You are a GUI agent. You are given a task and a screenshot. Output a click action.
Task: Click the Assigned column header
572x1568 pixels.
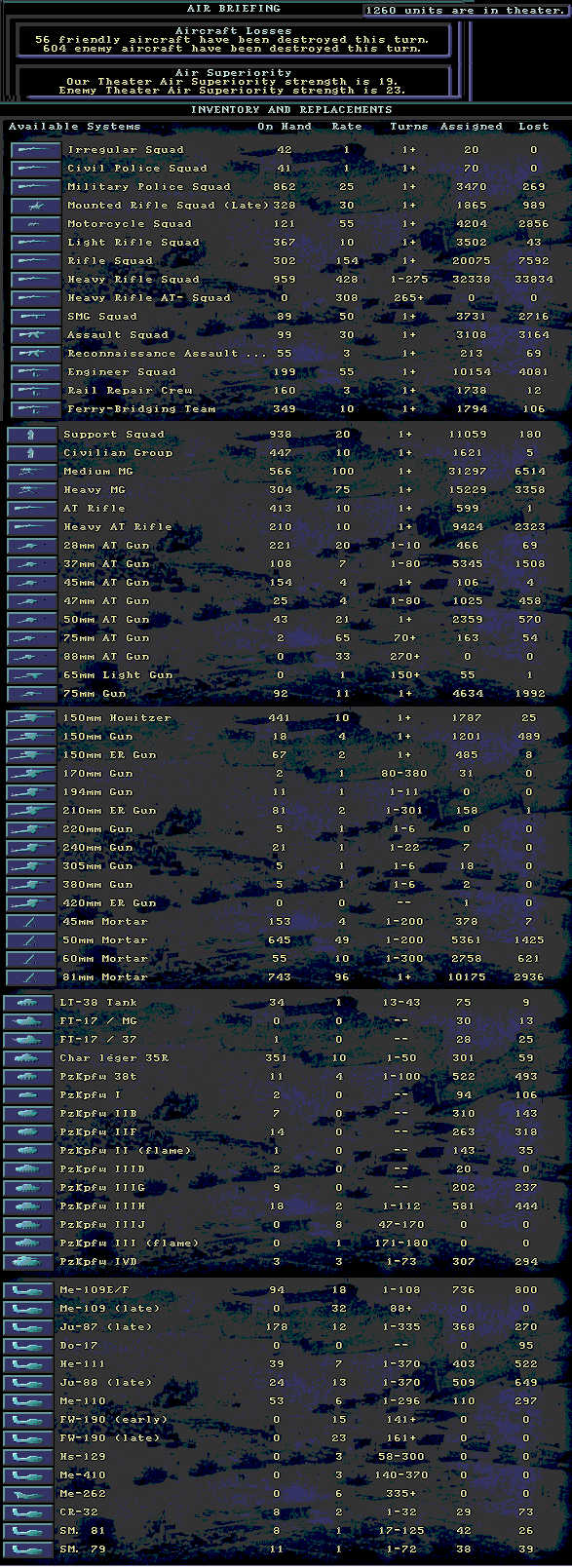[472, 127]
